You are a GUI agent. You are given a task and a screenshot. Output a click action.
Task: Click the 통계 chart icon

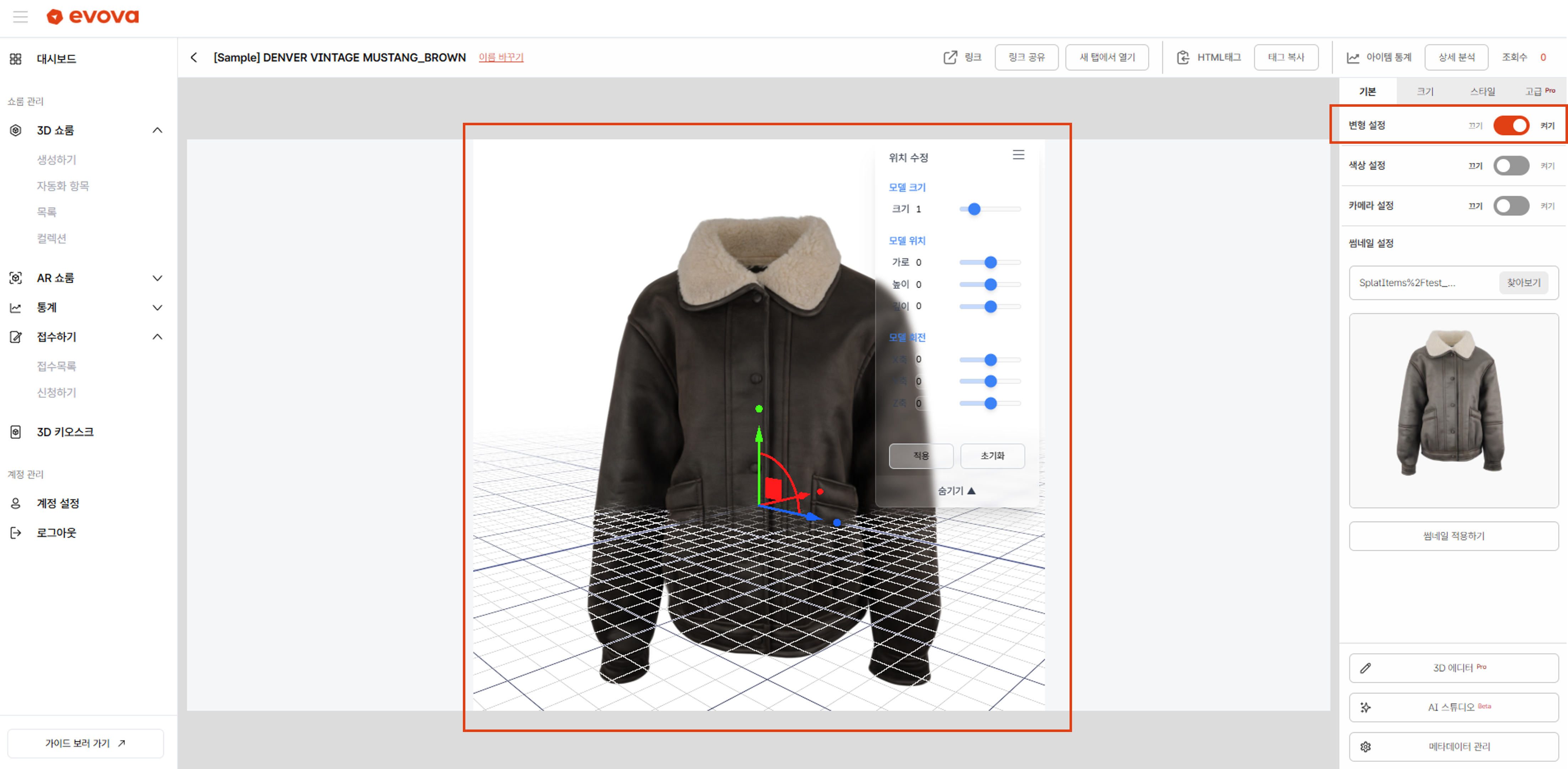[15, 307]
